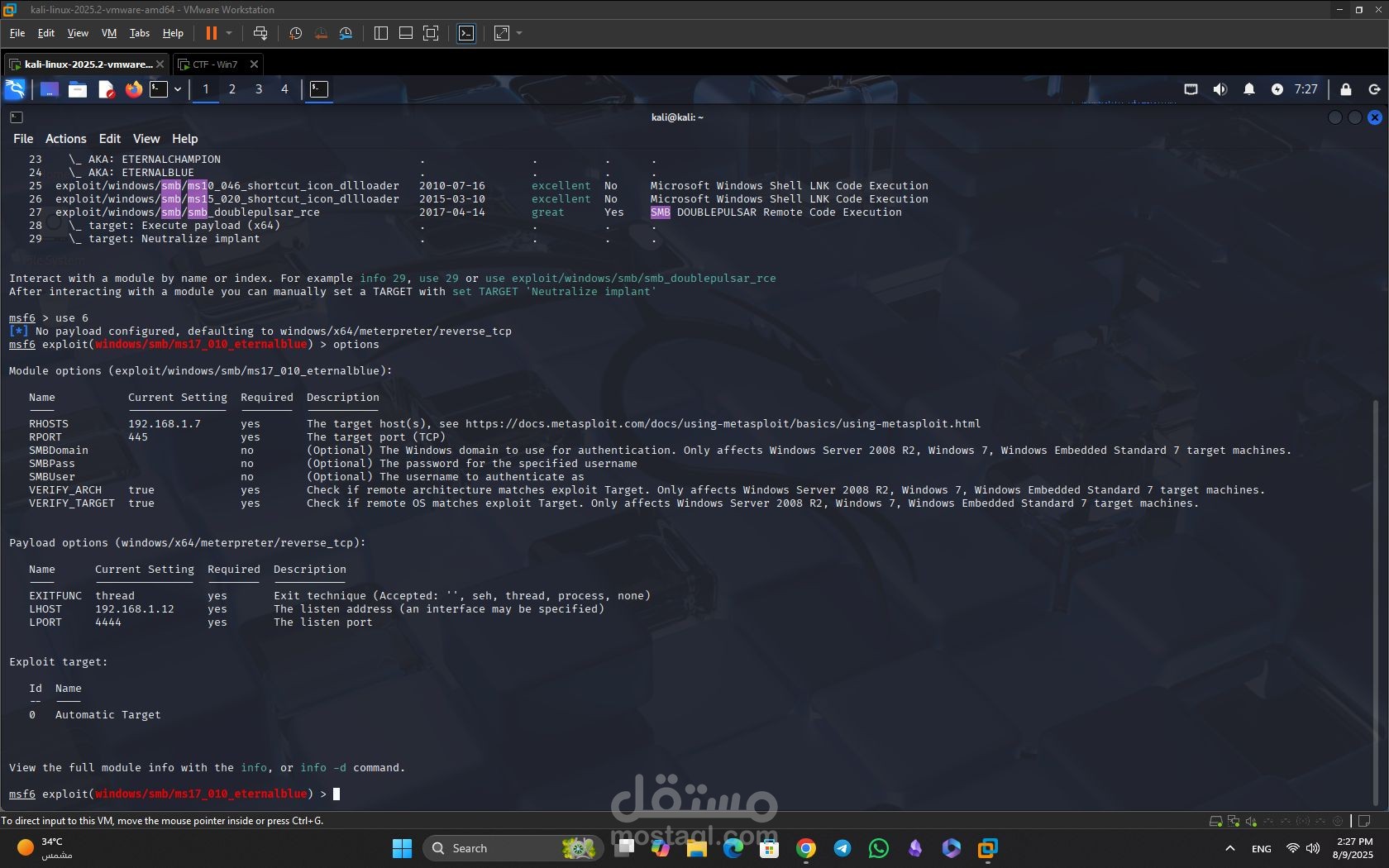Image resolution: width=1389 pixels, height=868 pixels.
Task: Open the terminal Help menu
Action: pyautogui.click(x=185, y=139)
